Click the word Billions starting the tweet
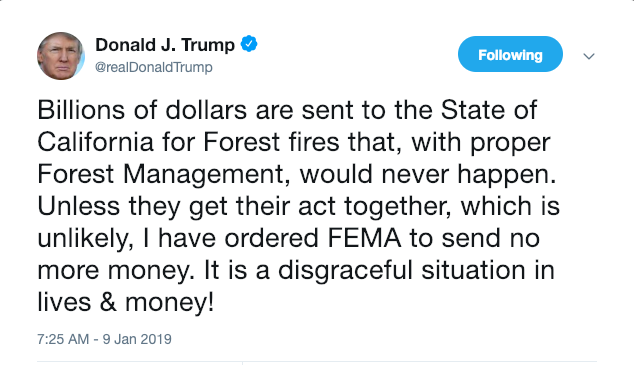 coord(81,110)
